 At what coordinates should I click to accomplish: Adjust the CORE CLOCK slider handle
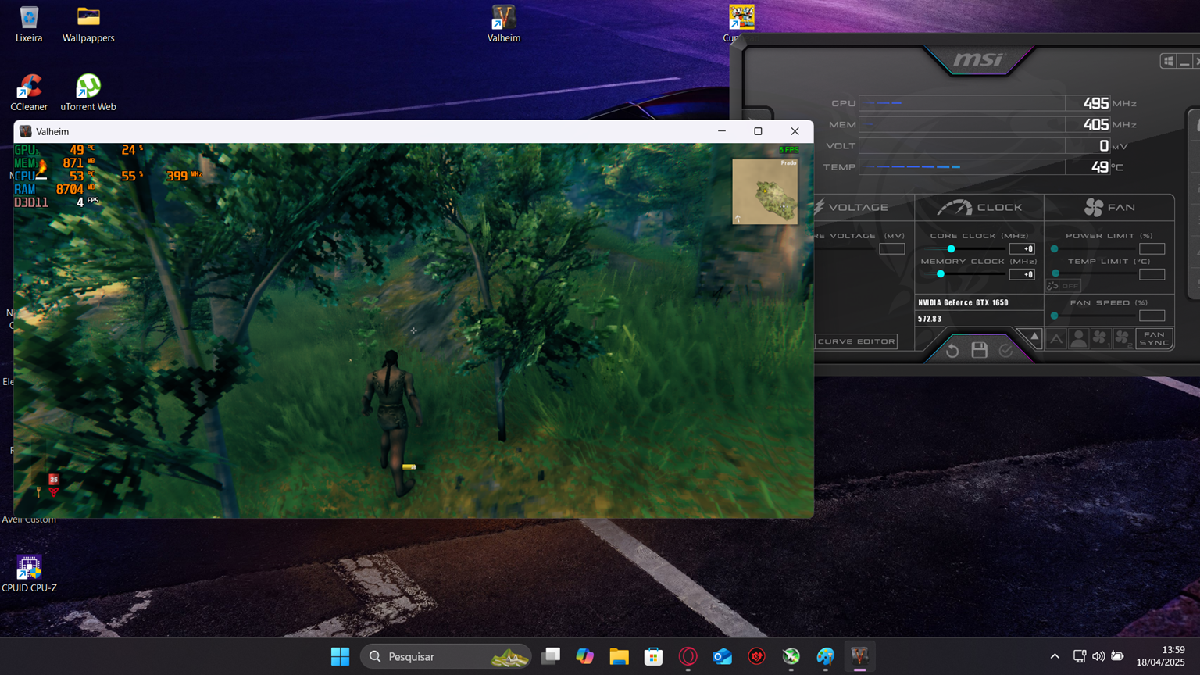click(x=951, y=248)
